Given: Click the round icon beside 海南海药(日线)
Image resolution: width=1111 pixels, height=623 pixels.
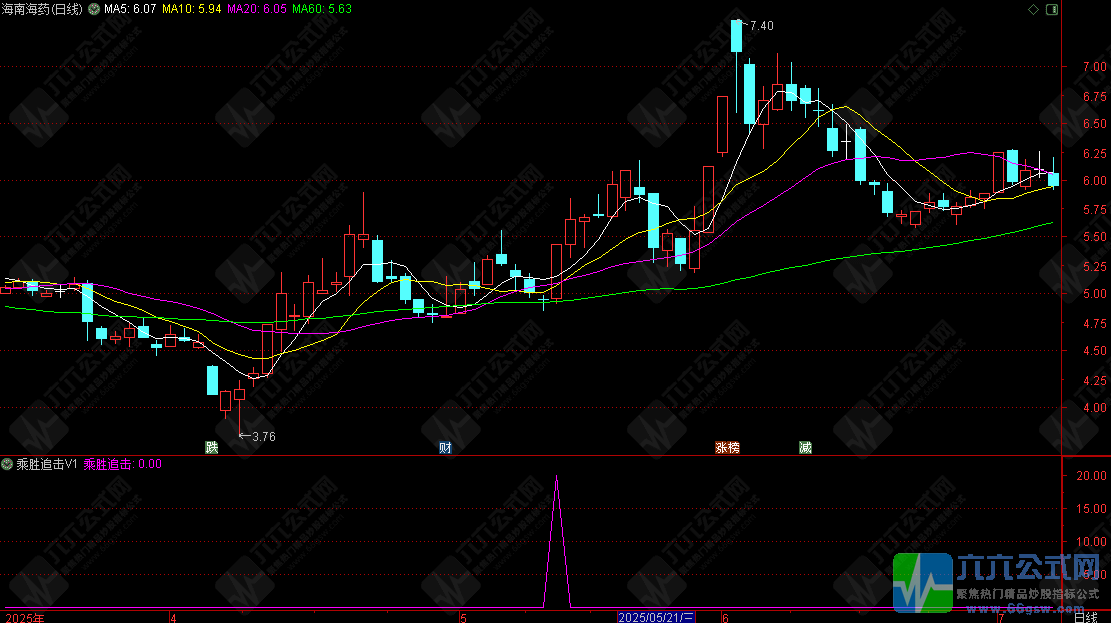Looking at the screenshot, I should click(x=94, y=9).
